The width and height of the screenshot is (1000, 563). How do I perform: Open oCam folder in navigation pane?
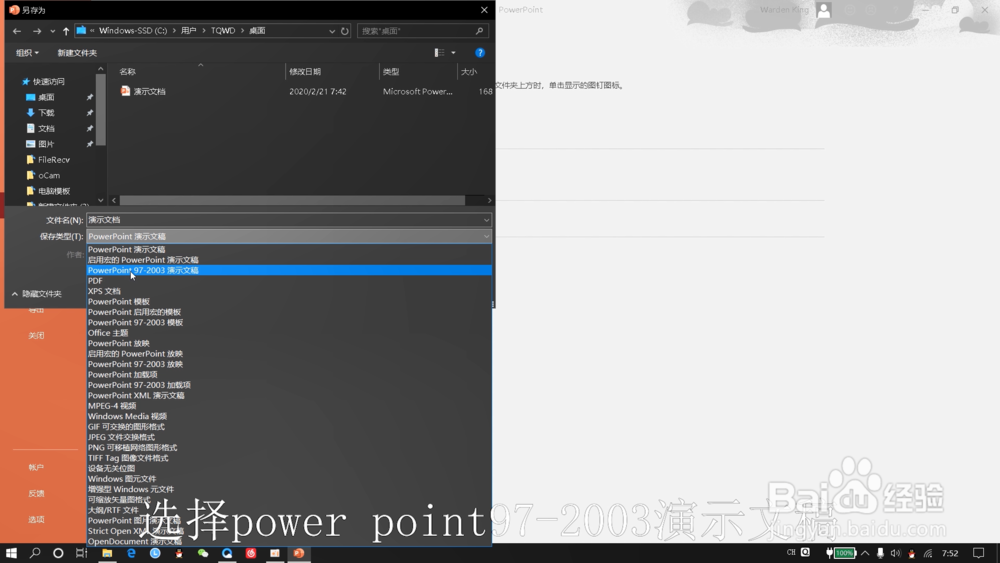coord(48,175)
